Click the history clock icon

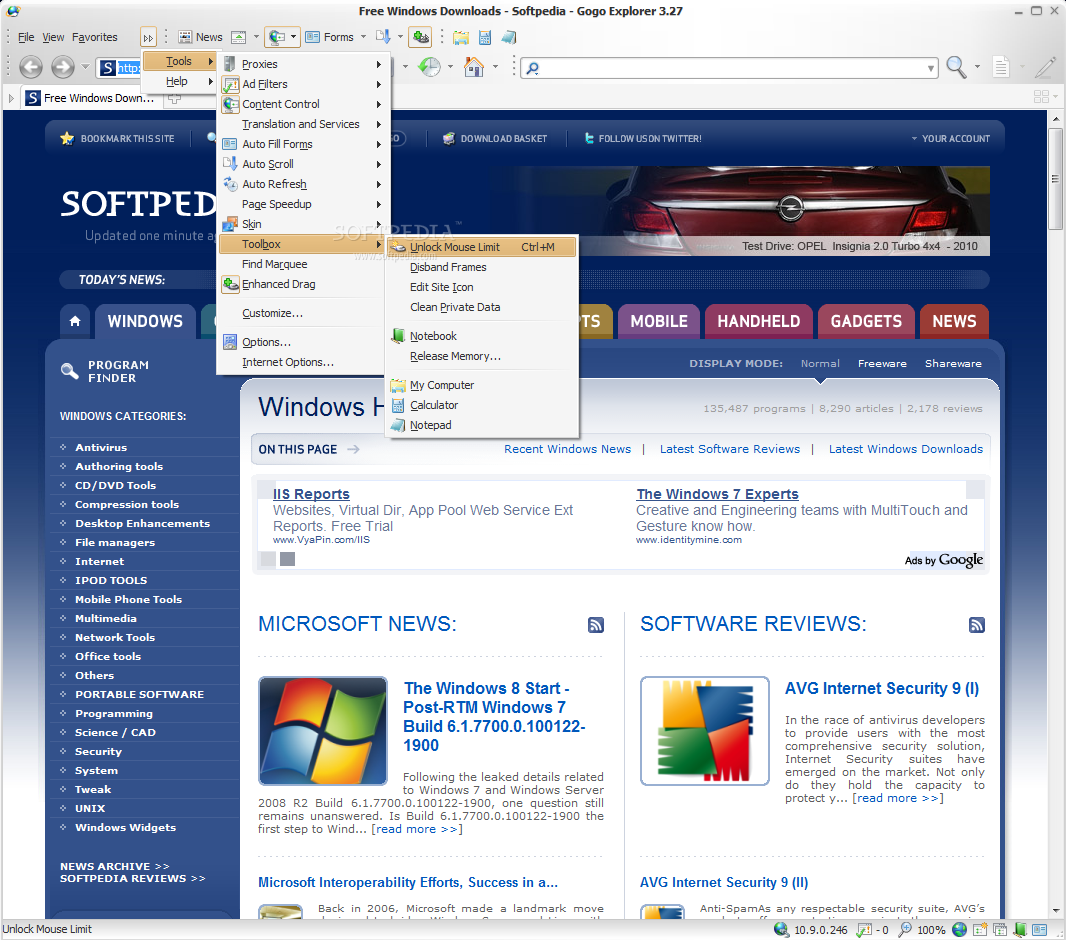pos(429,67)
